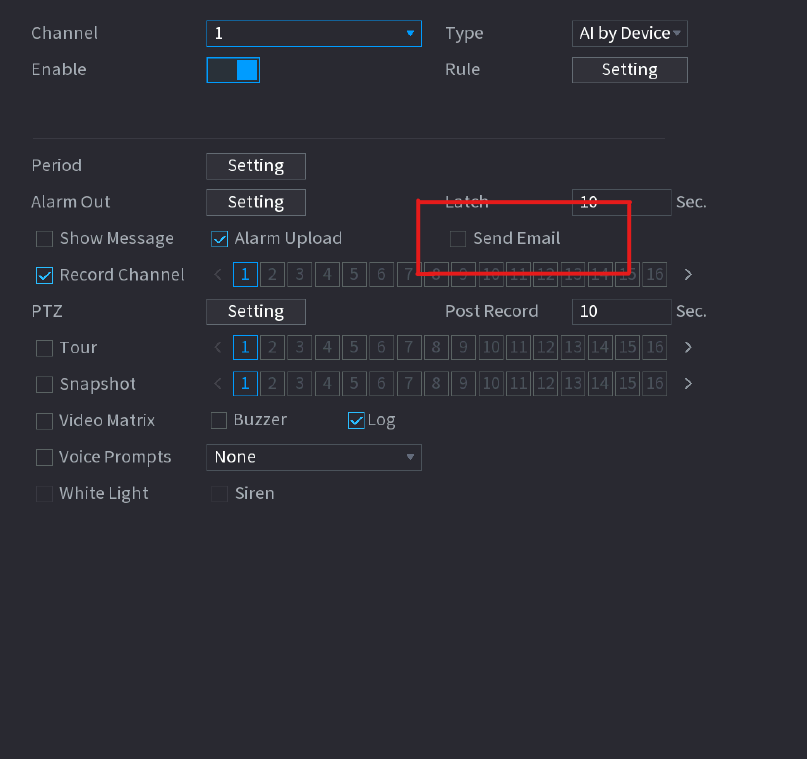Click Snapshot row previous page arrow
The width and height of the screenshot is (807, 759).
tap(218, 384)
